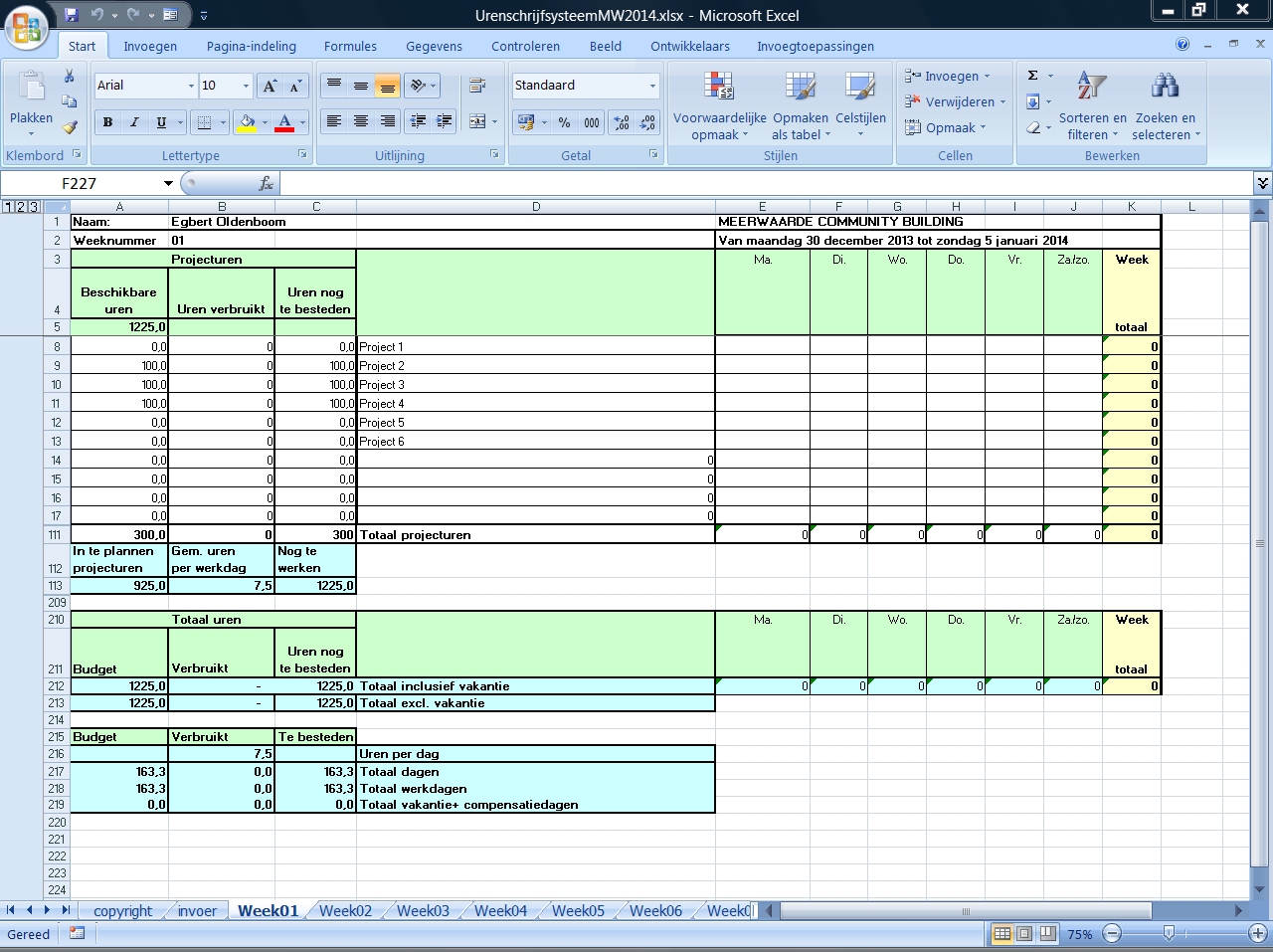Click the Format Painter brush icon
Image resolution: width=1273 pixels, height=952 pixels.
[x=70, y=127]
